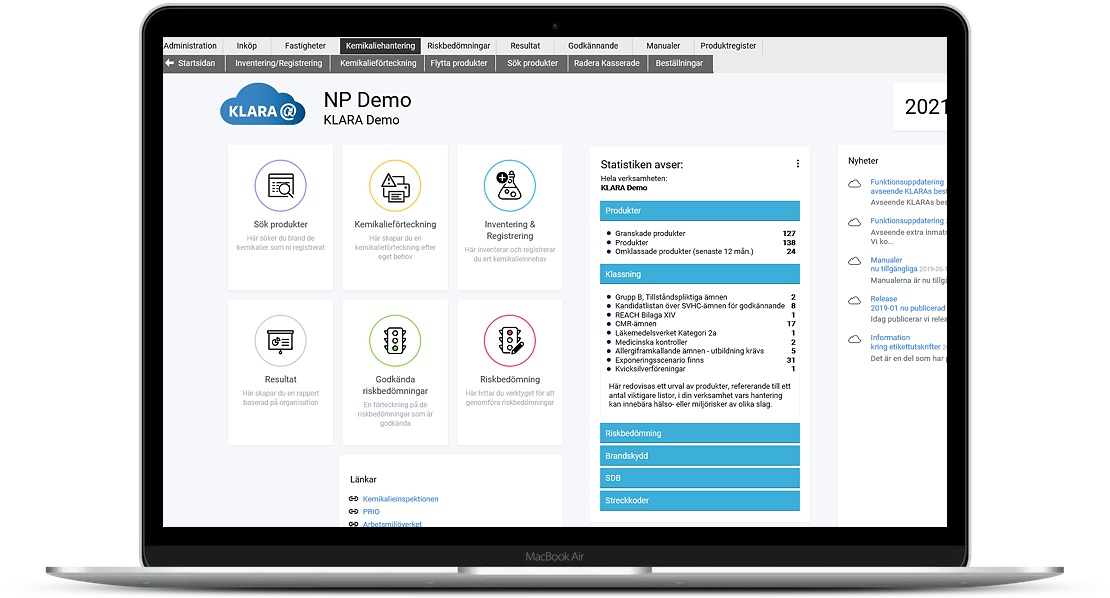
Task: Open the Riskbedömning traffic light pencil icon
Action: tap(510, 341)
